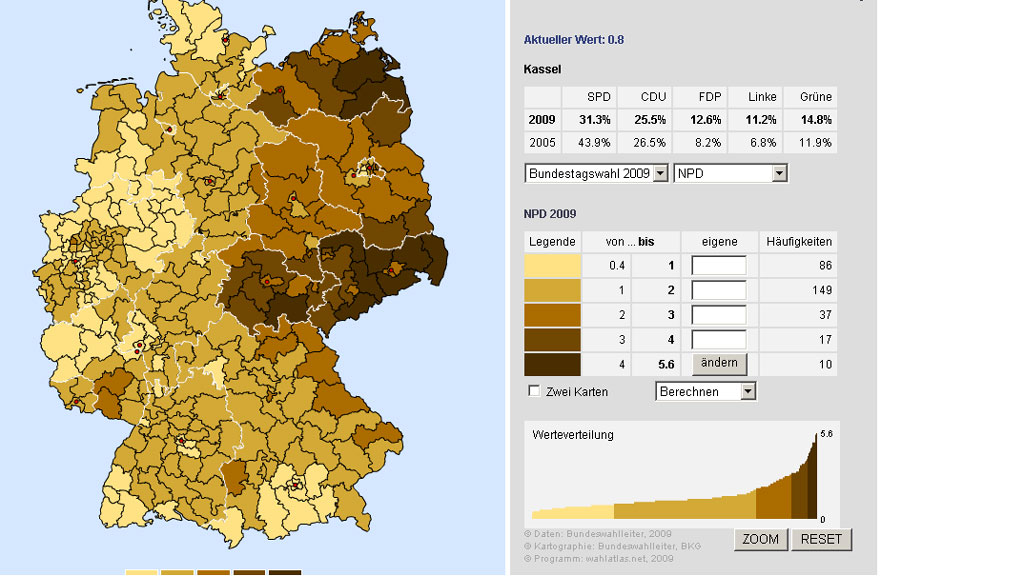Hit the RESET button
The width and height of the screenshot is (1024, 576).
tap(821, 539)
